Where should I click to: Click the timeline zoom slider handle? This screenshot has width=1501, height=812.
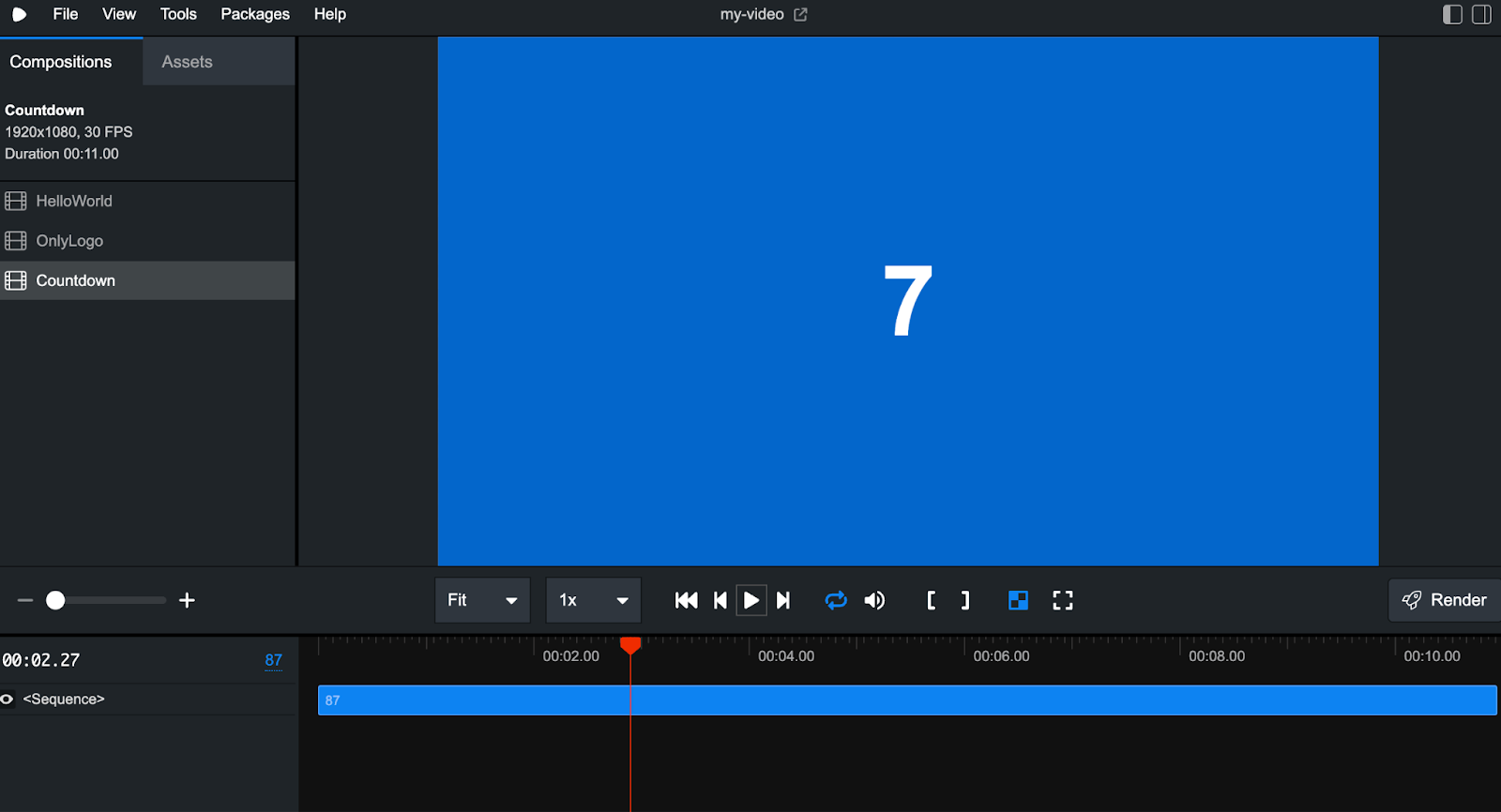(55, 600)
